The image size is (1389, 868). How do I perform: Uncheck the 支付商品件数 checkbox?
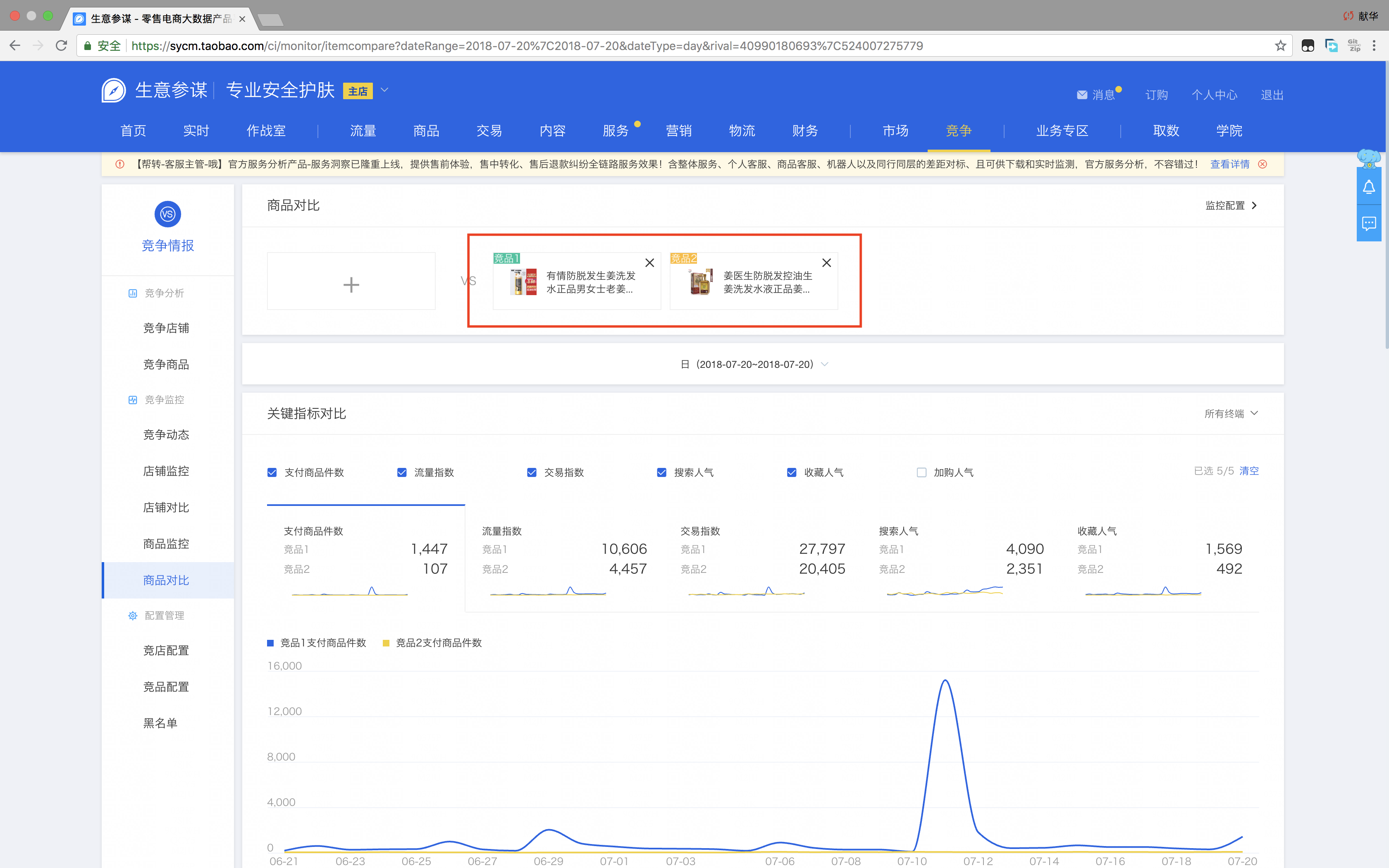point(272,472)
